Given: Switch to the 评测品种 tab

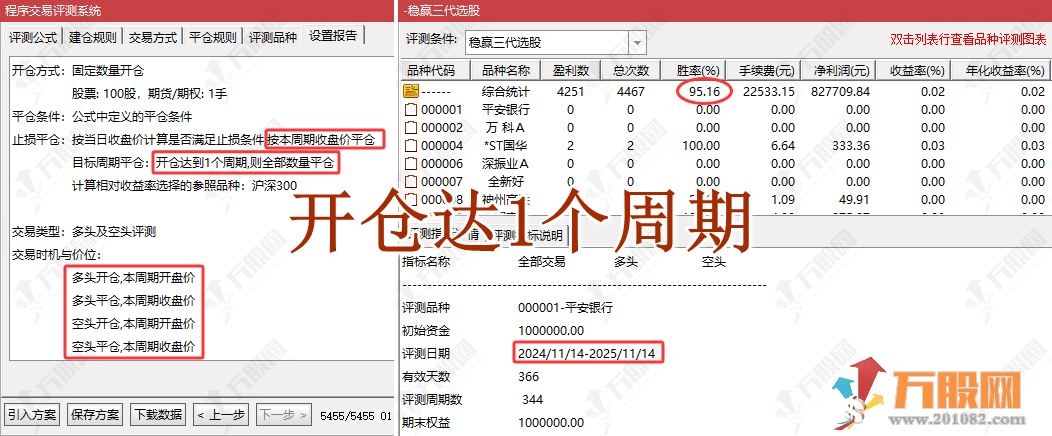Looking at the screenshot, I should (272, 37).
